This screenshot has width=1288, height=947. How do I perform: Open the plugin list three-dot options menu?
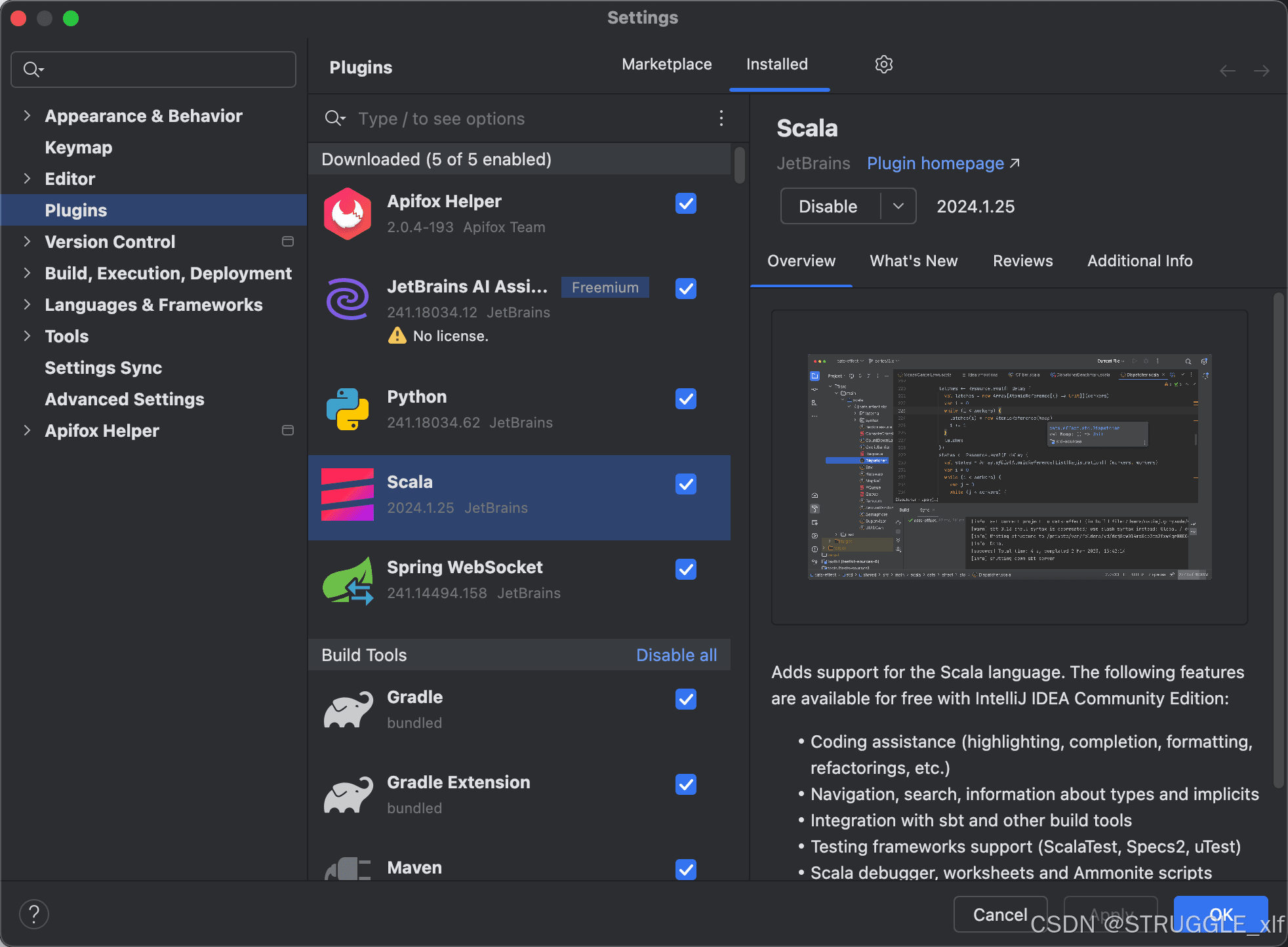click(x=721, y=118)
